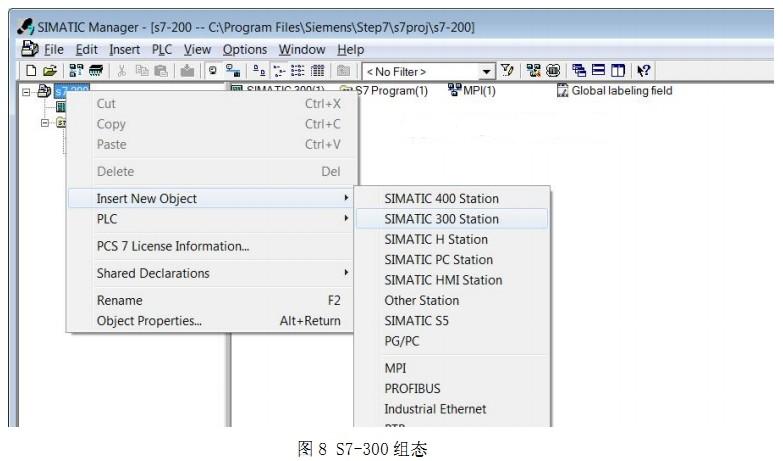783x461 pixels.
Task: Choose PG/PC in submenu
Action: (x=452, y=341)
